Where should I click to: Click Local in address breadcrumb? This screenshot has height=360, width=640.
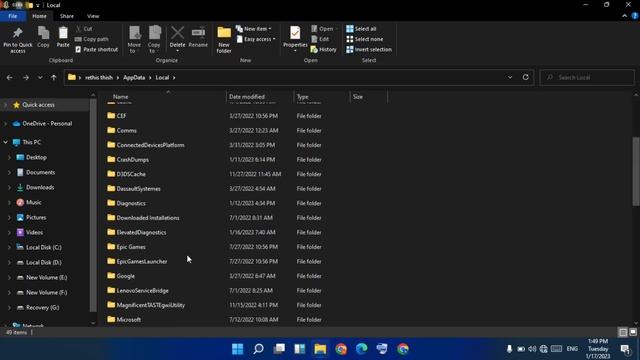162,78
